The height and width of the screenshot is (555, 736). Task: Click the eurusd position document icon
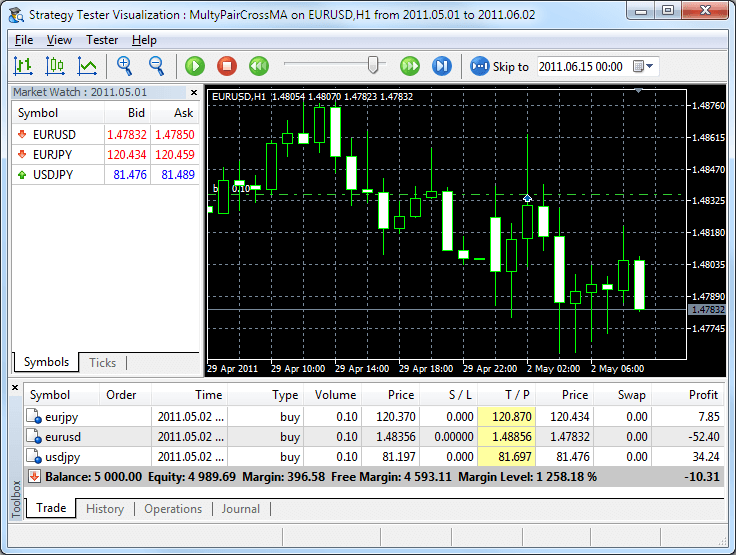pos(34,437)
